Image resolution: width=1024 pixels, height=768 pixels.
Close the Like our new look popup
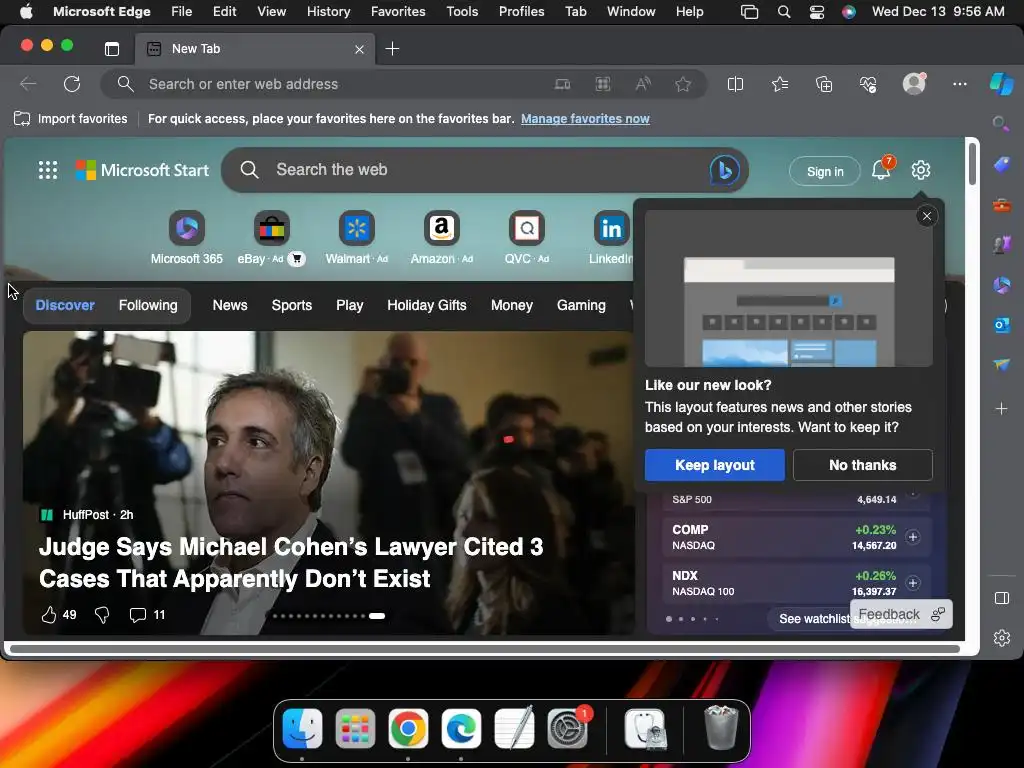tap(927, 216)
